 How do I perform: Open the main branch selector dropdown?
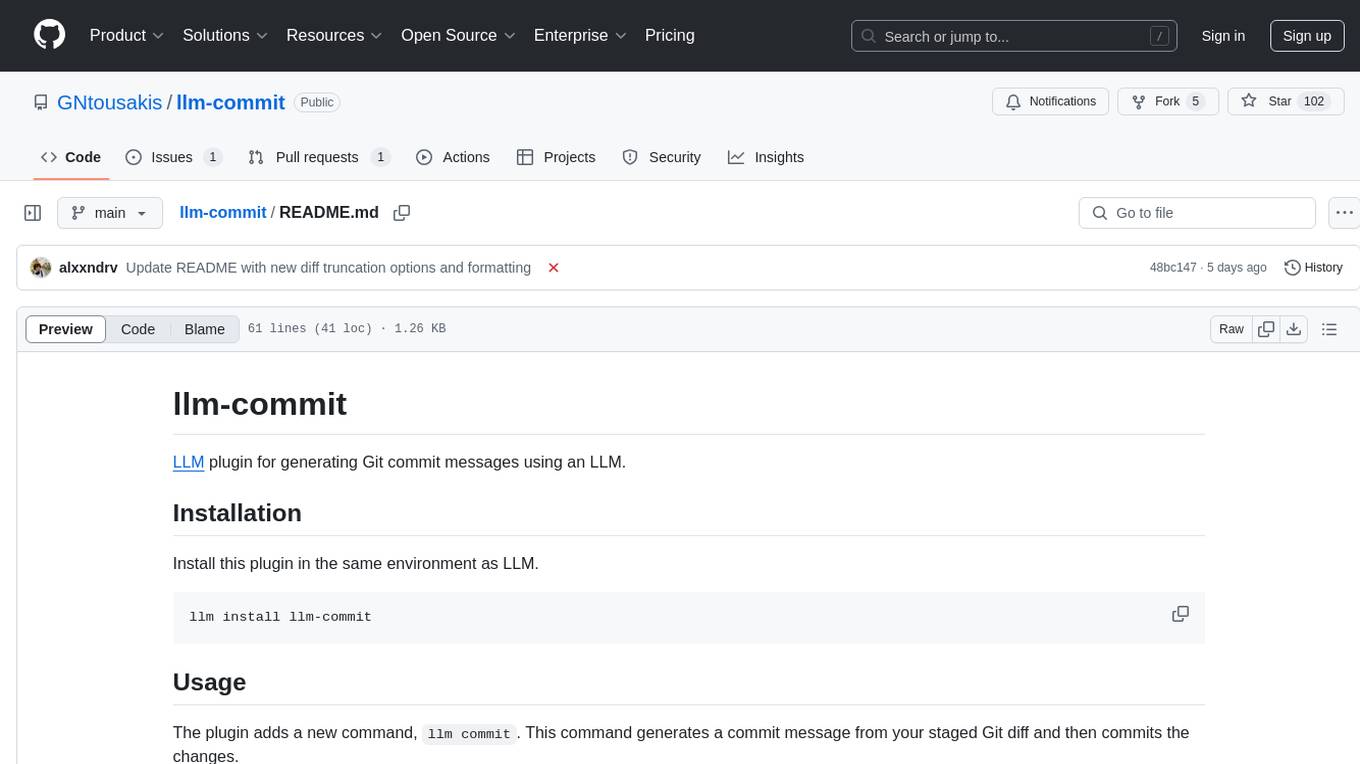110,213
